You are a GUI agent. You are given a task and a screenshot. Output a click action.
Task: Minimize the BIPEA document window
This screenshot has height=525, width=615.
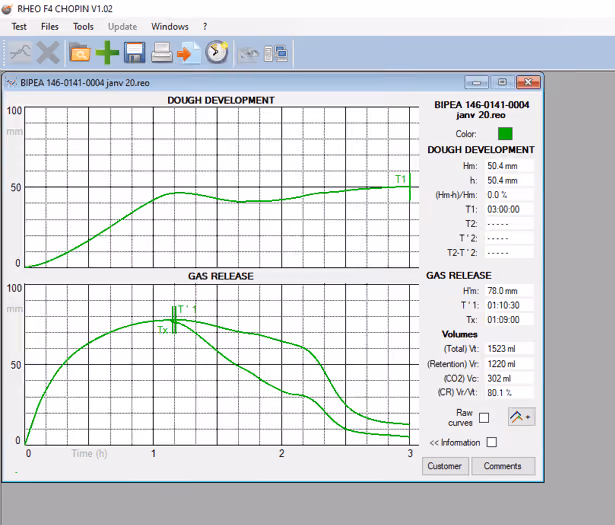(x=477, y=82)
